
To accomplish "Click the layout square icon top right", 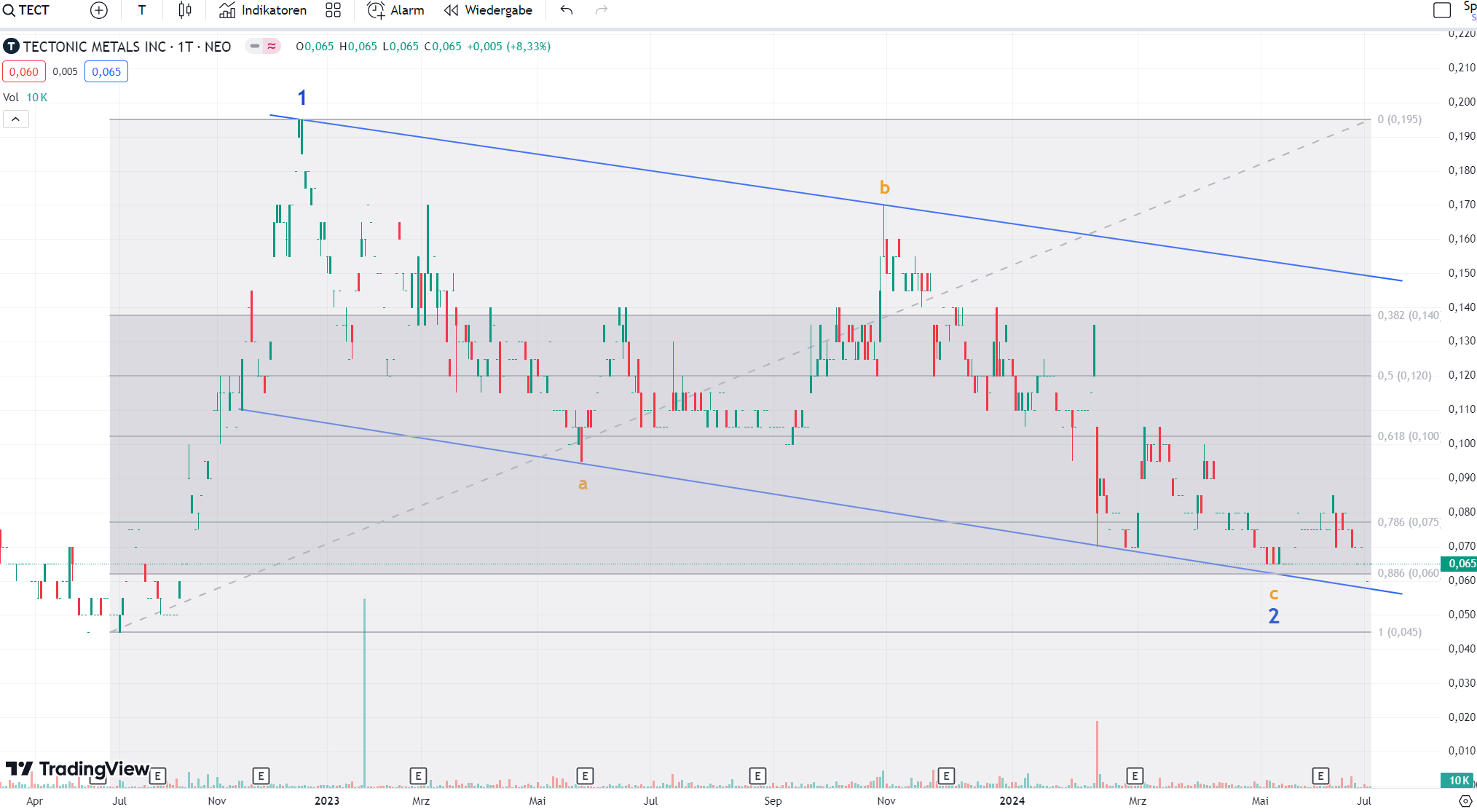I will tap(1441, 10).
